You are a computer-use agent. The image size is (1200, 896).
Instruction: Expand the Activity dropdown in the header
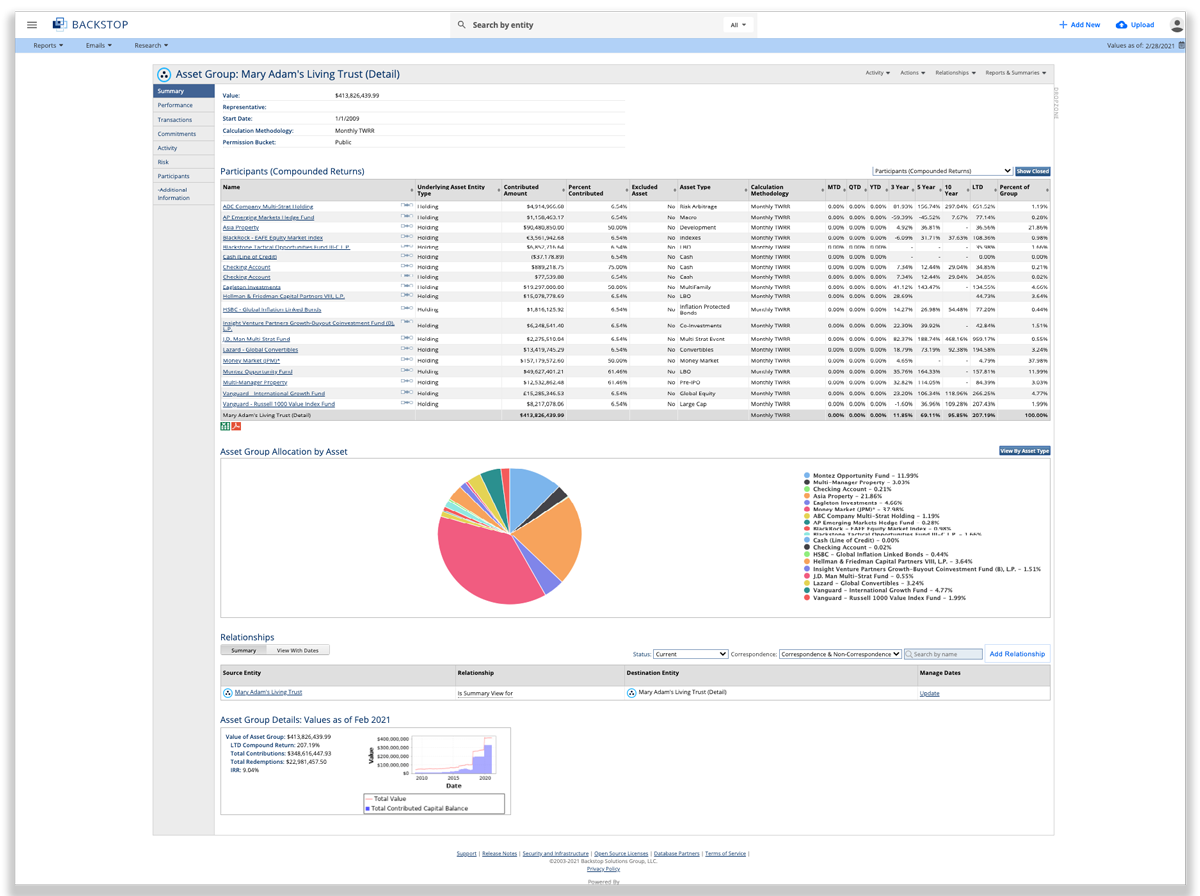877,73
